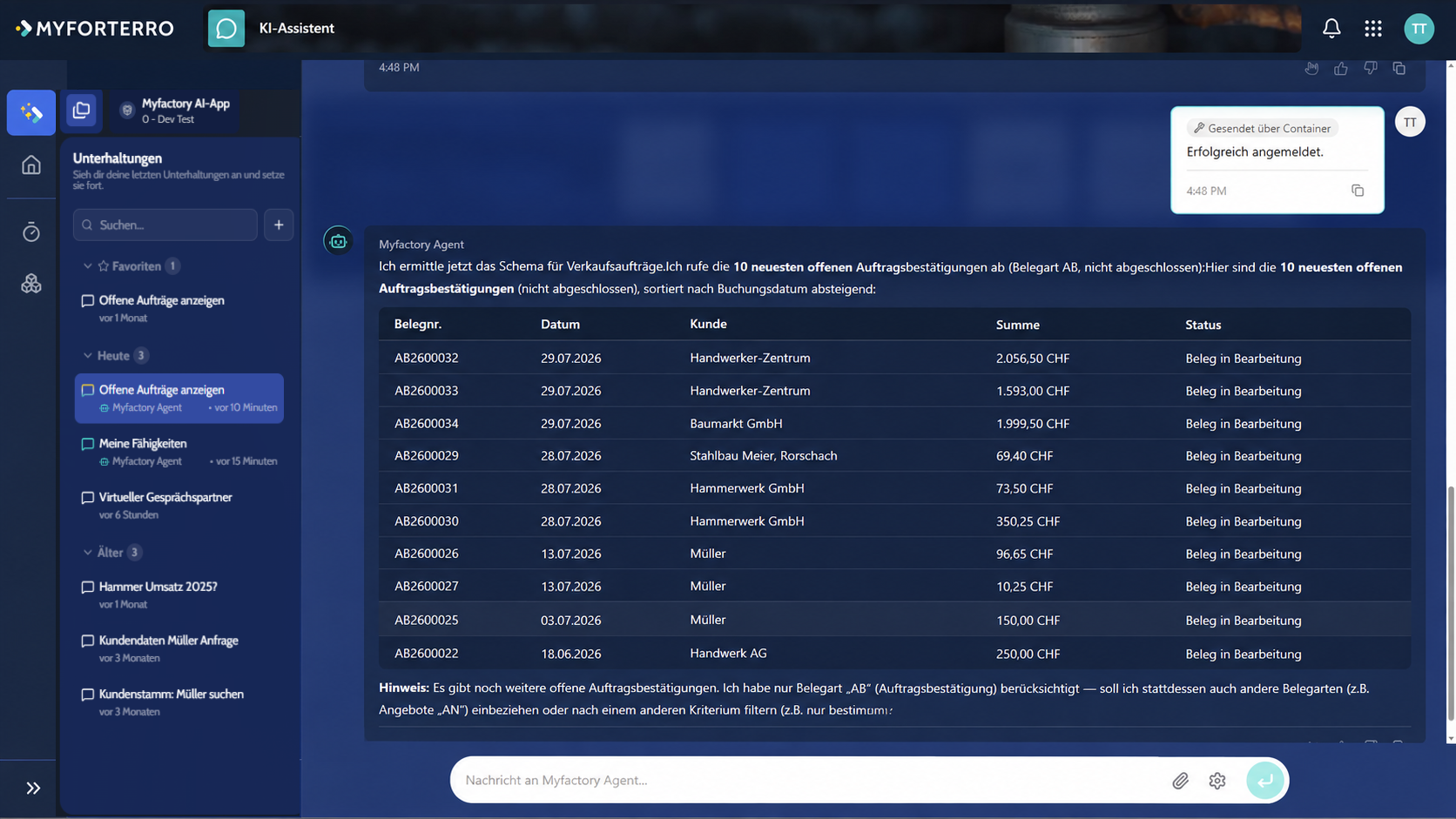This screenshot has width=1456, height=819.
Task: Open the cubes modules icon in sidebar
Action: click(x=31, y=284)
